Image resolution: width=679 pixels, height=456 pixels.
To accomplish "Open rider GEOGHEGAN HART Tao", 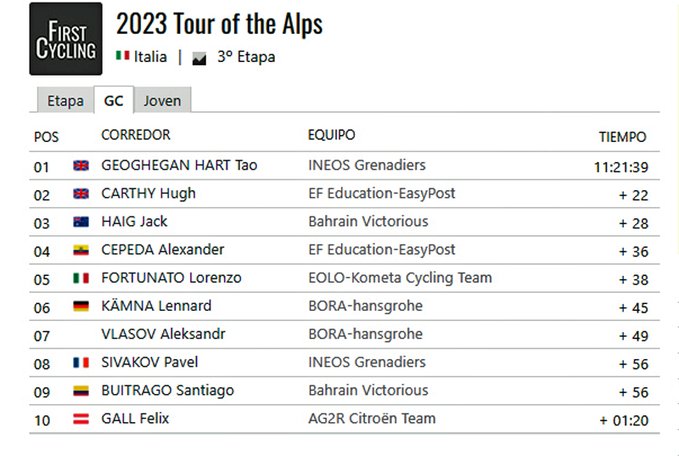I will click(179, 165).
